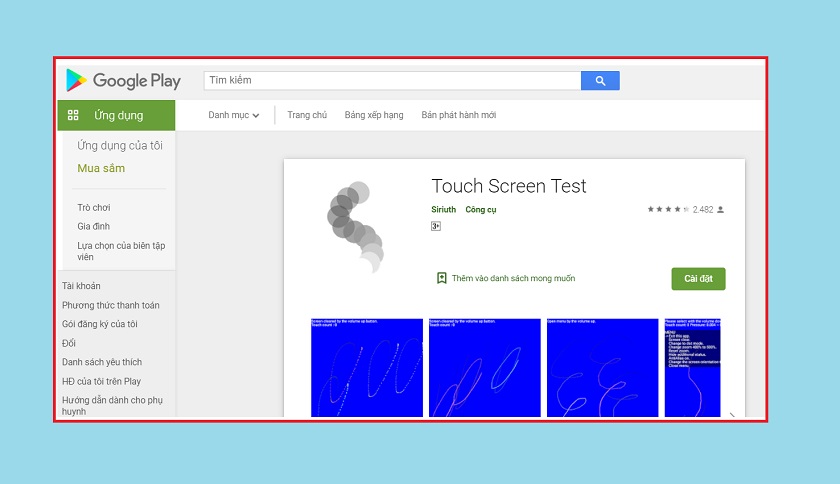
Task: Click Thêm vào danh sách mong muốn
Action: (513, 278)
